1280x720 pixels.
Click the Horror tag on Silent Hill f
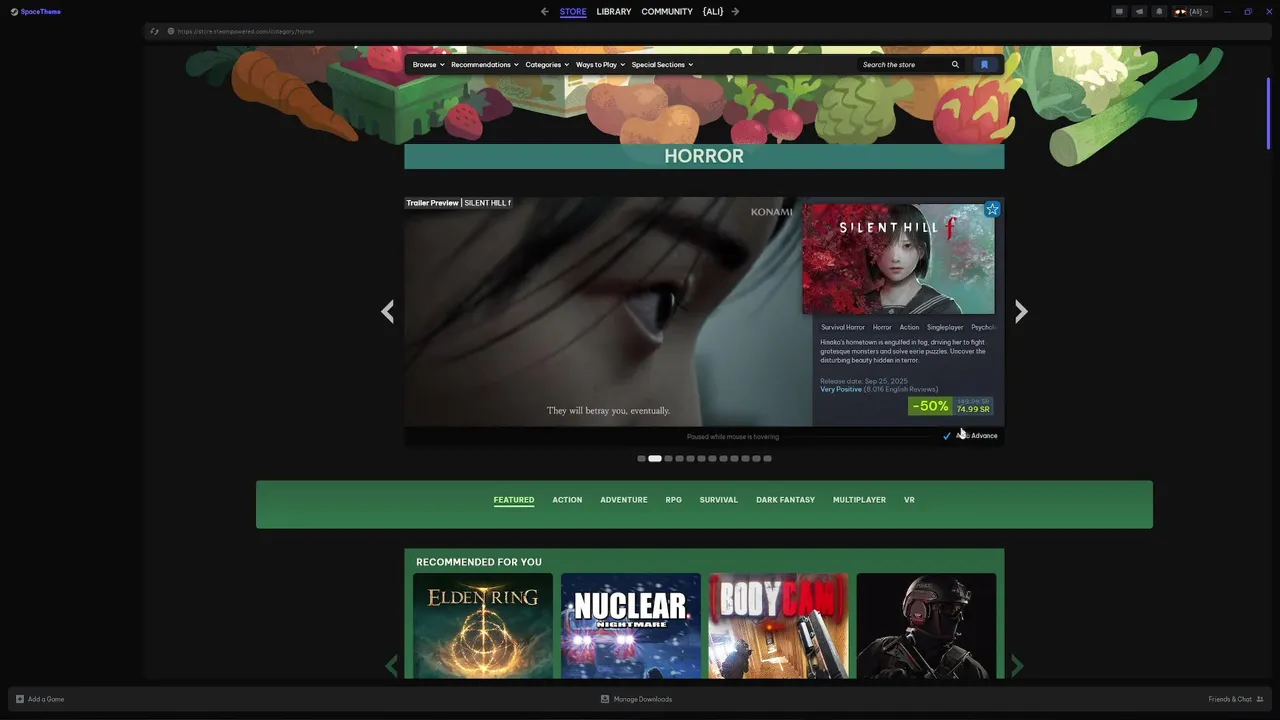[x=882, y=327]
